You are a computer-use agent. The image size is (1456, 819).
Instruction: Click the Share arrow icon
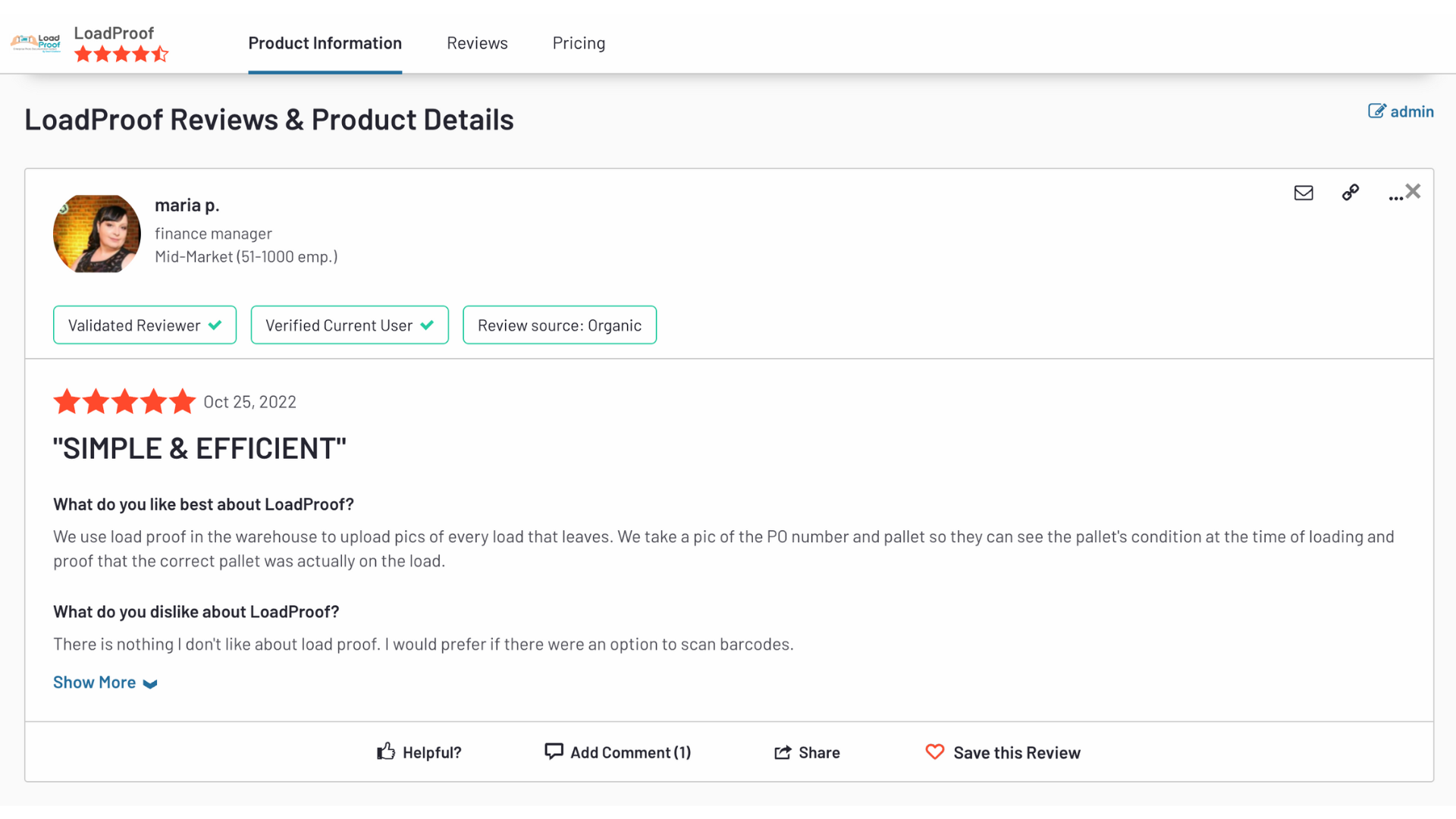pyautogui.click(x=783, y=752)
